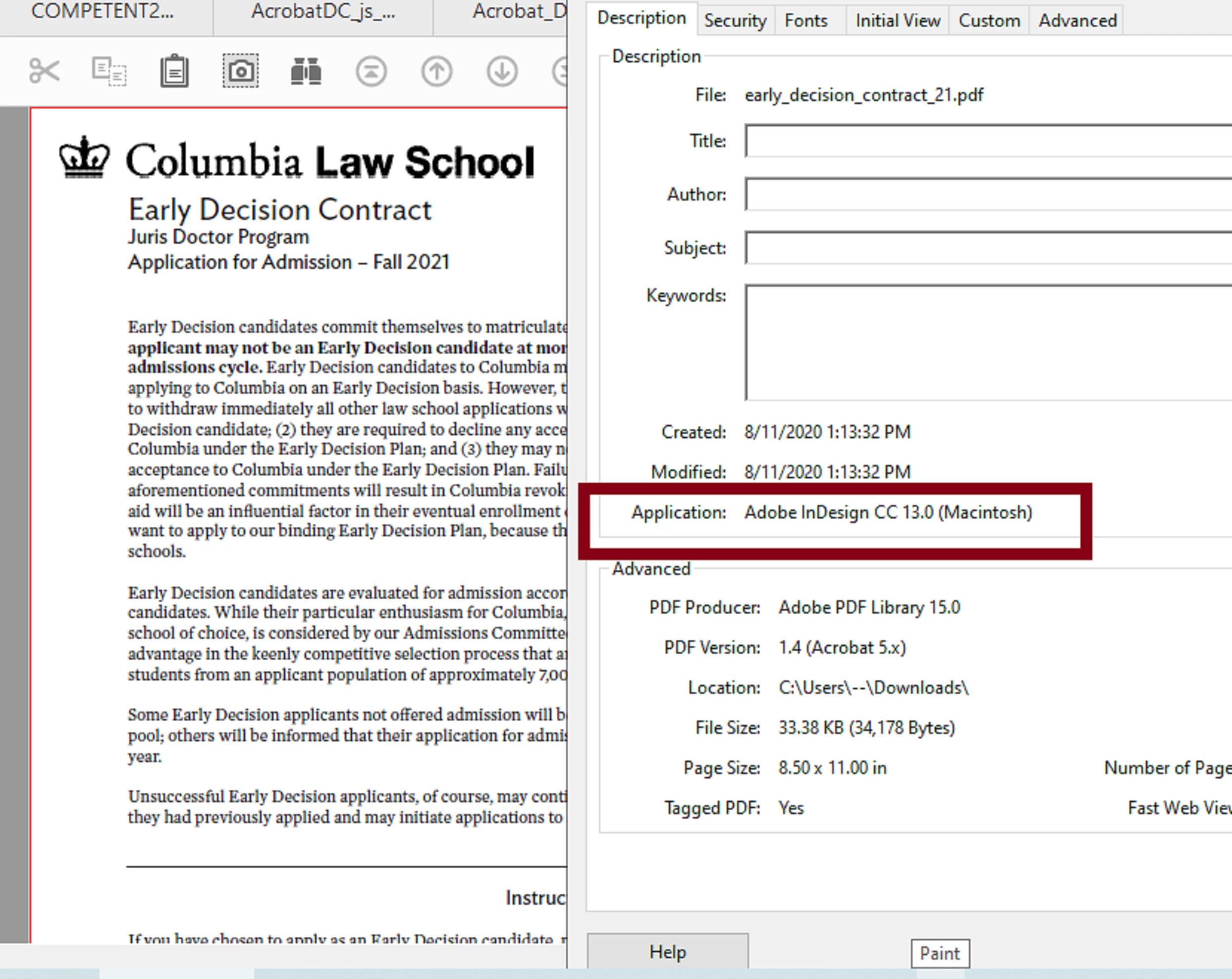Select the Snapshot camera tool
The image size is (1232, 979).
point(241,71)
